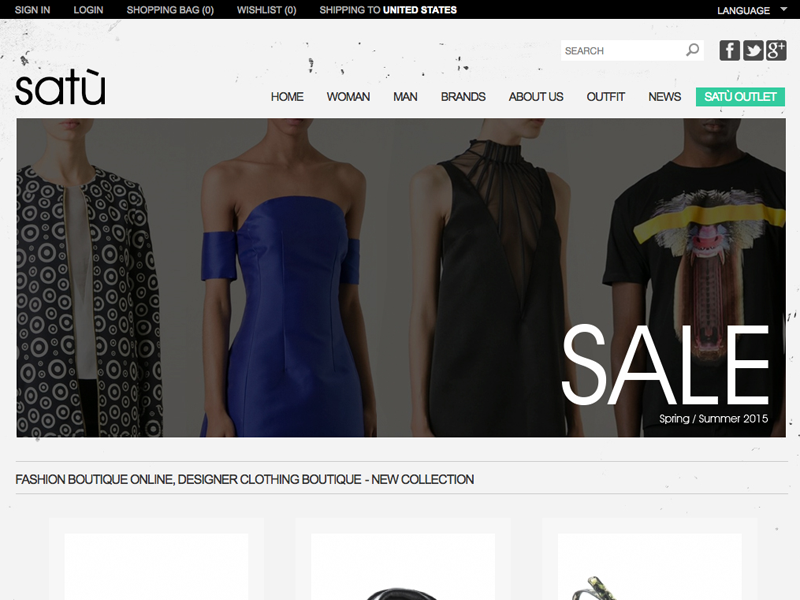Open the middle product card thumbnail

point(403,566)
